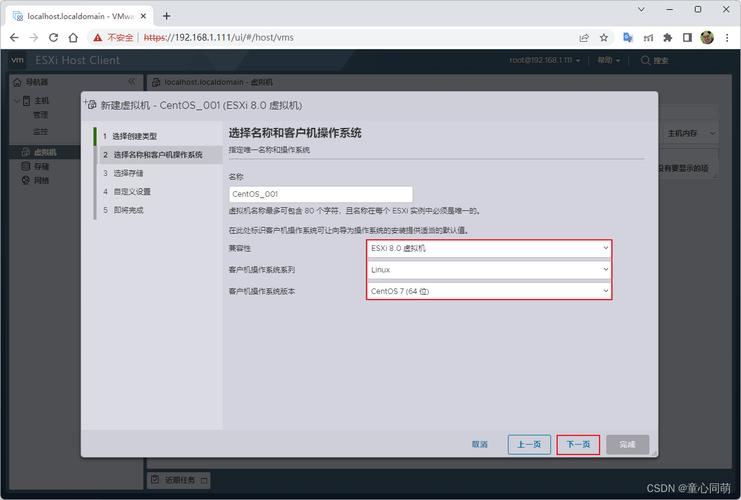Image resolution: width=741 pixels, height=500 pixels.
Task: Click the browser address bar URL
Action: 218,37
